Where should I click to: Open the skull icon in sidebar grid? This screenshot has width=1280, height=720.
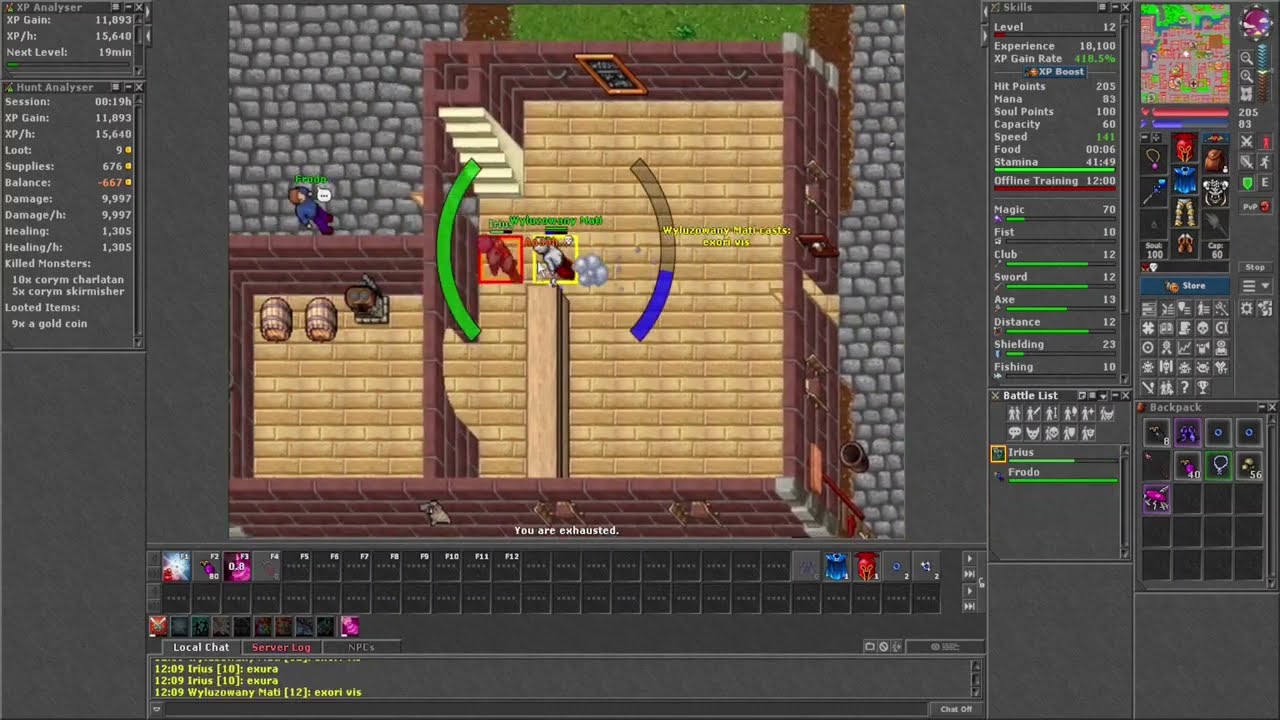coord(1203,328)
